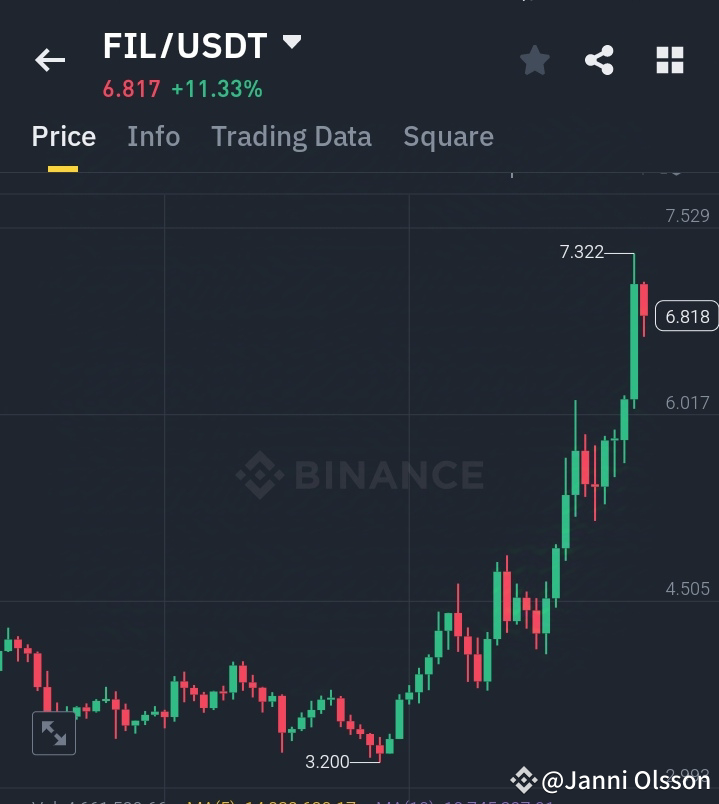This screenshot has height=804, width=719.
Task: Open the share icon for FIL/USDT
Action: pos(599,60)
